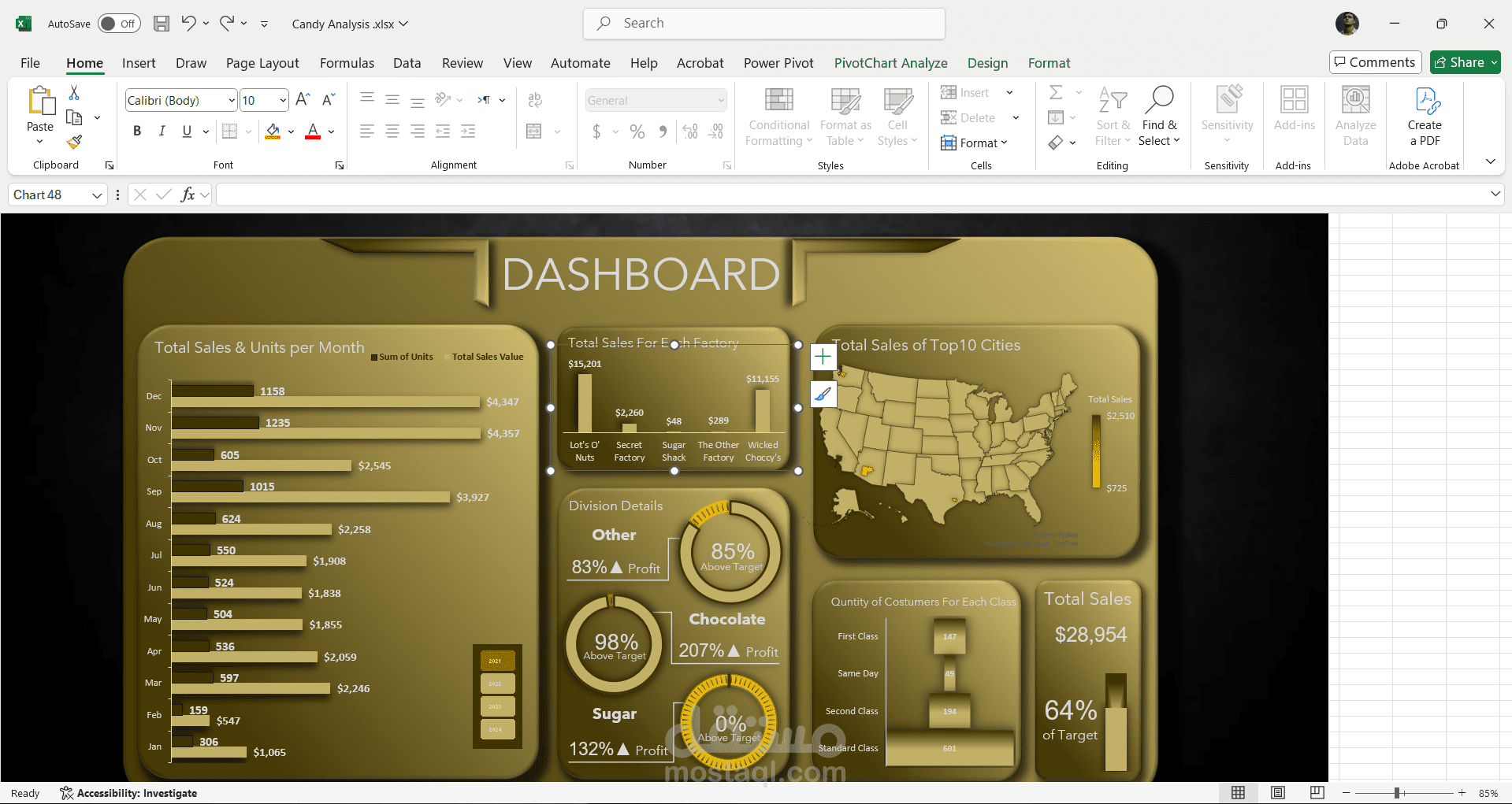Screen dimensions: 1512x804
Task: Click the Chart Elements plus button
Action: pyautogui.click(x=823, y=357)
